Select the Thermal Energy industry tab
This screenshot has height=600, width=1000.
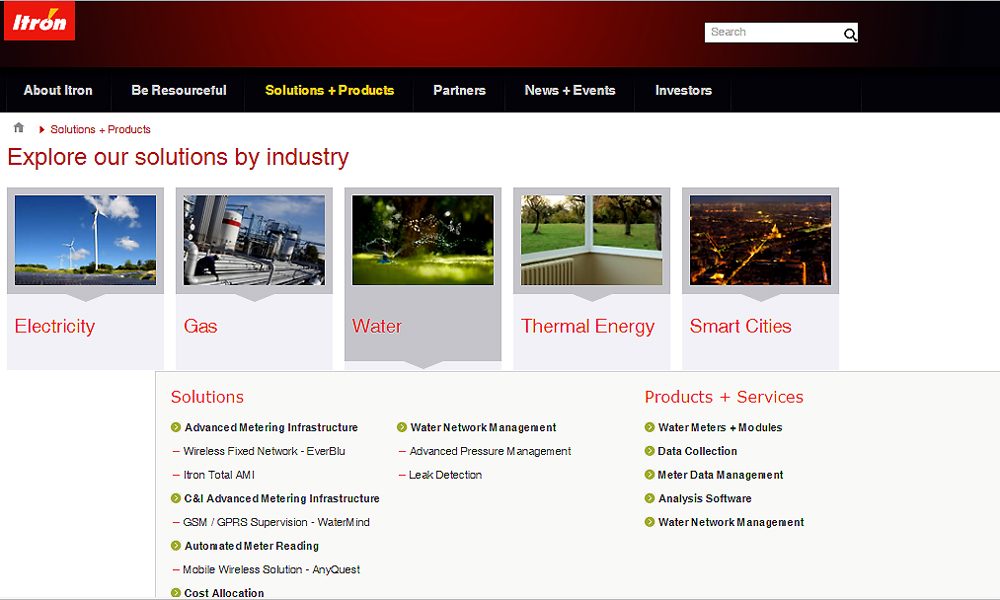click(x=587, y=326)
